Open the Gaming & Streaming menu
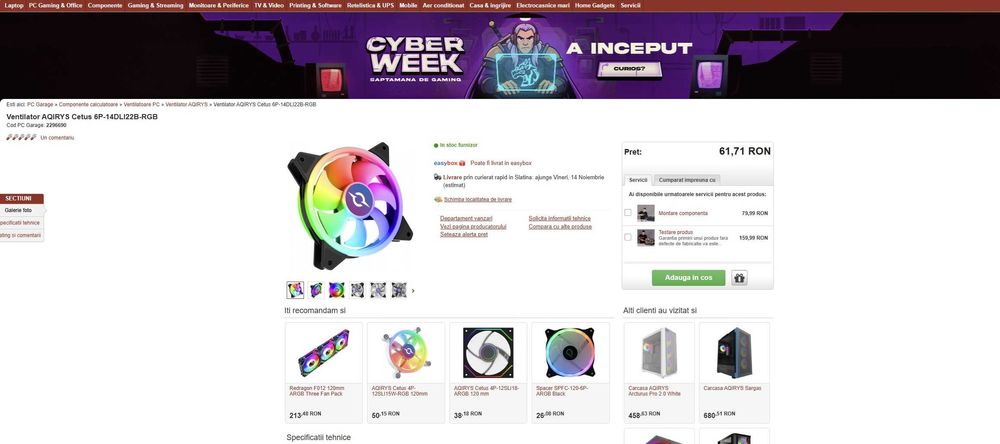 click(155, 5)
